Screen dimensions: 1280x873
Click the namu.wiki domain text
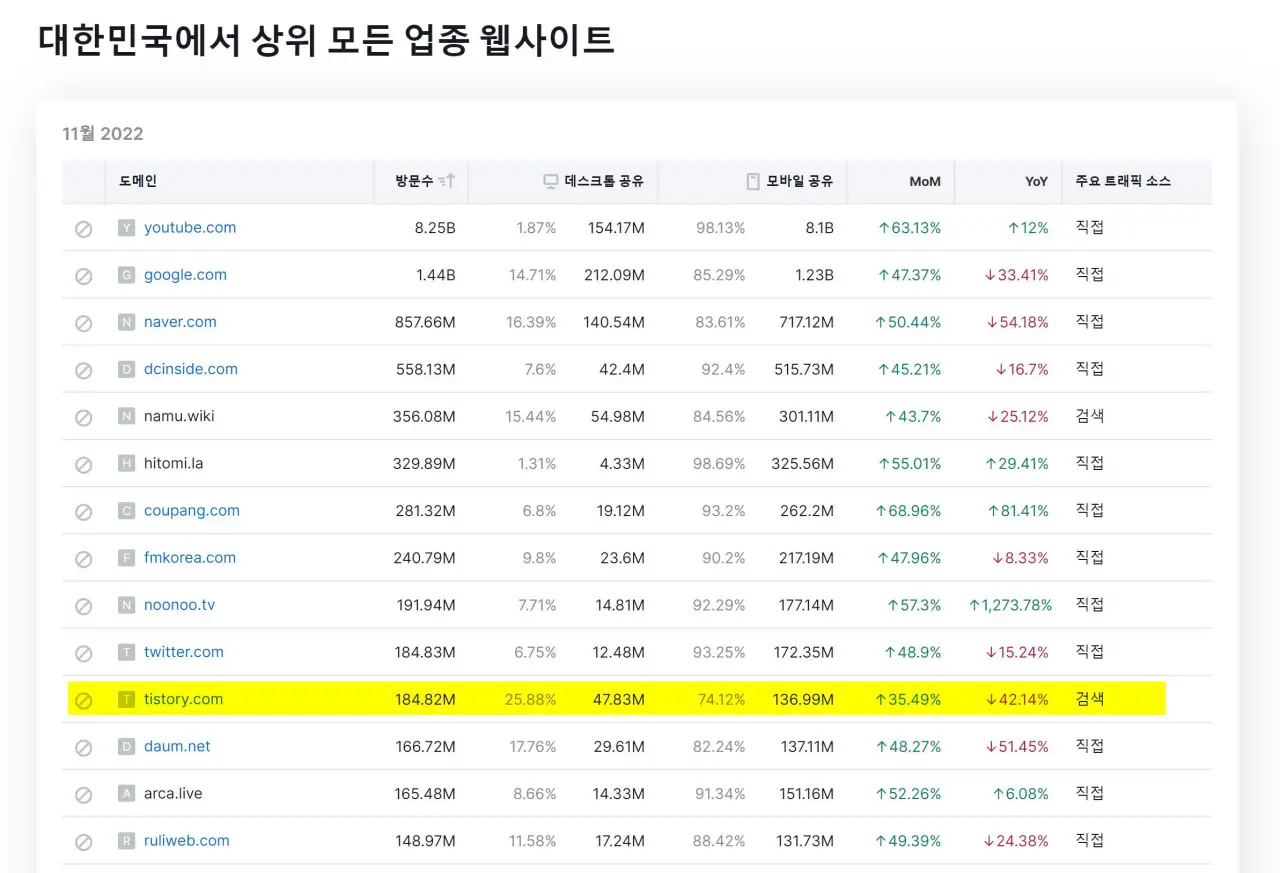pos(179,415)
